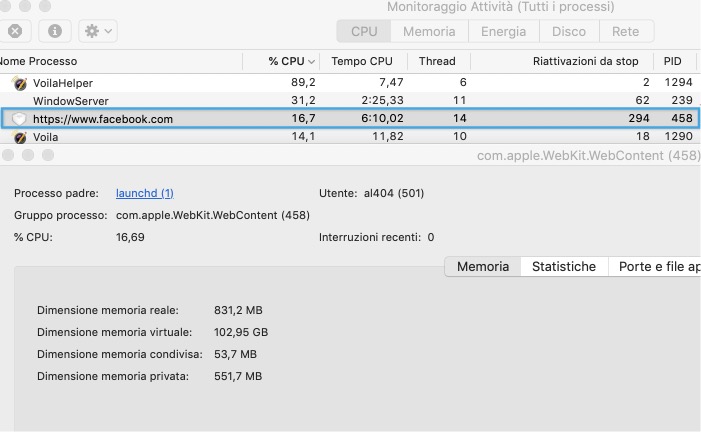Open the gear actions dropdown menu
Image resolution: width=701 pixels, height=432 pixels.
tap(98, 31)
